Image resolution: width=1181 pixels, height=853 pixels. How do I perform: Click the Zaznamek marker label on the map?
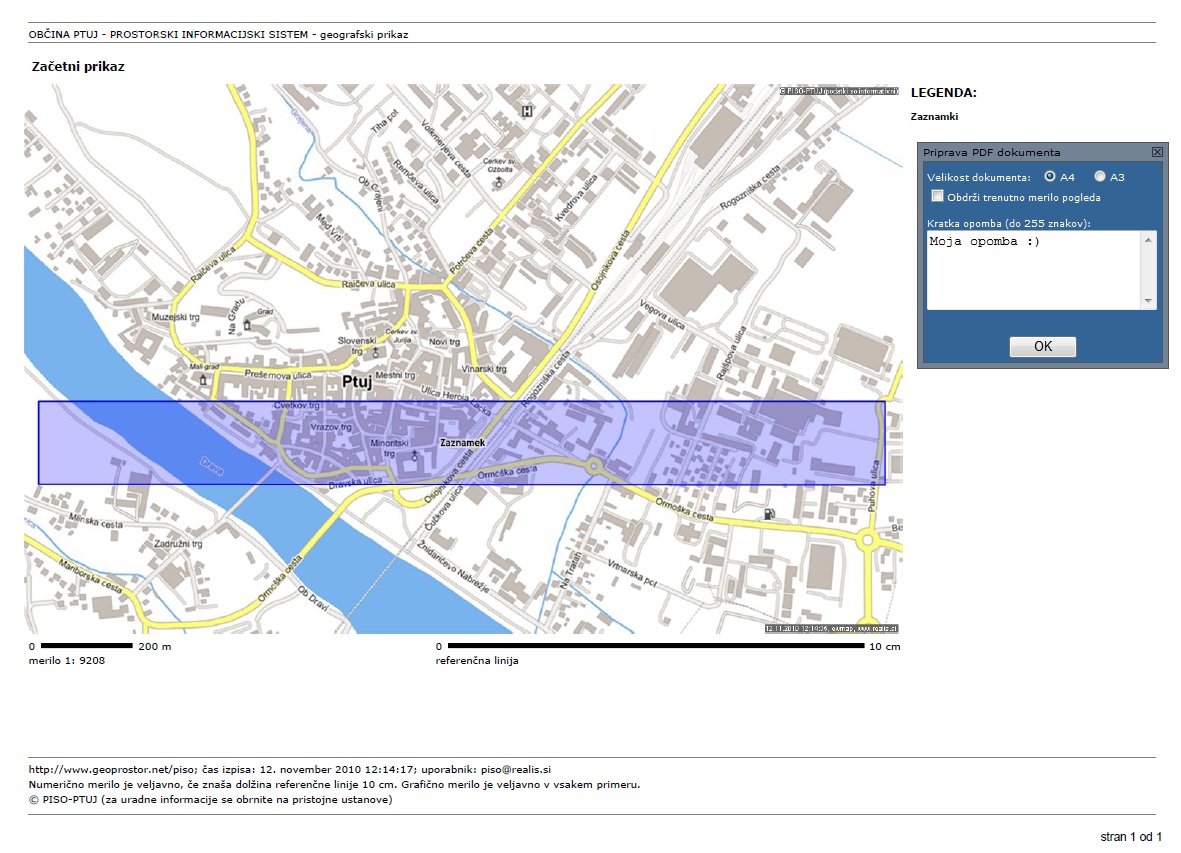coord(462,442)
